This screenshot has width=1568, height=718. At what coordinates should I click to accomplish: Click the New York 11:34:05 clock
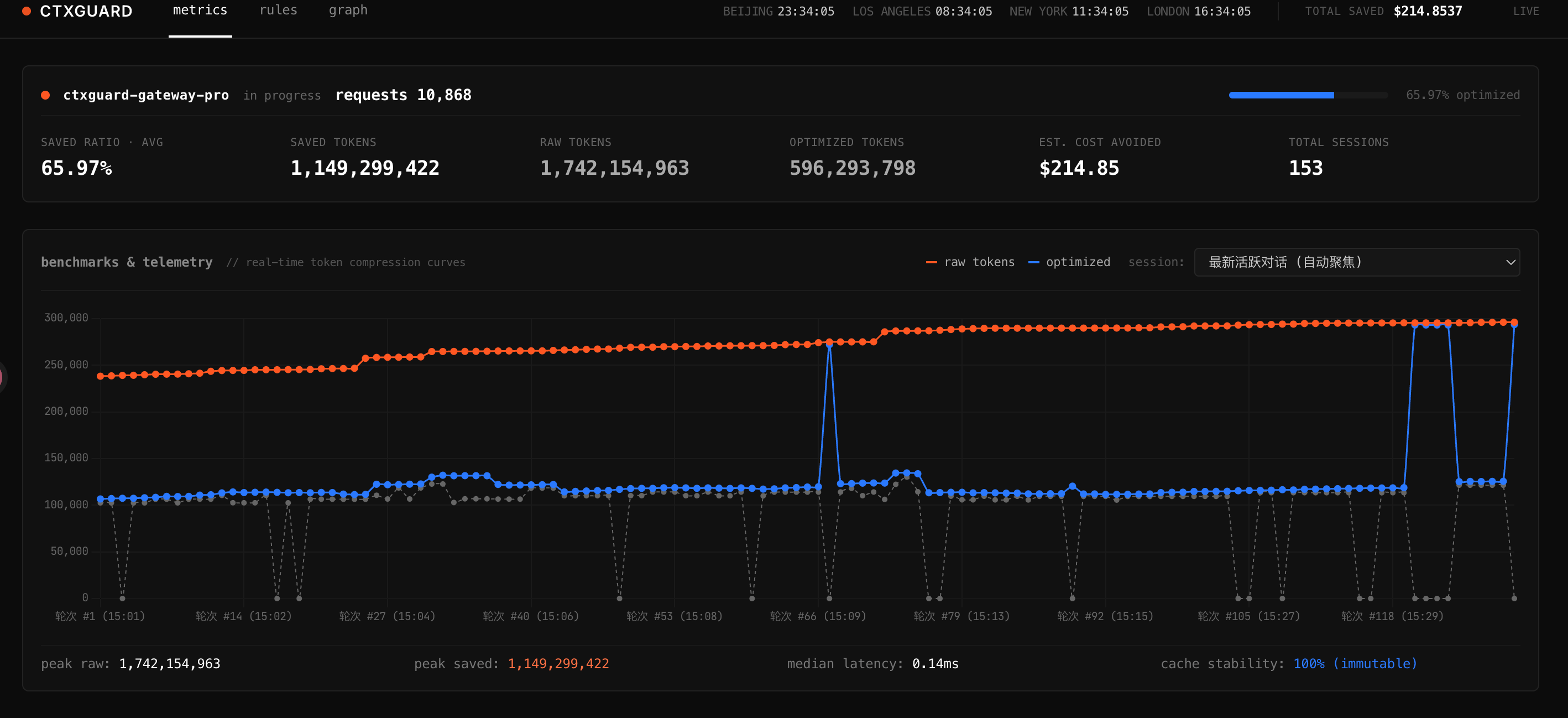coord(1069,11)
